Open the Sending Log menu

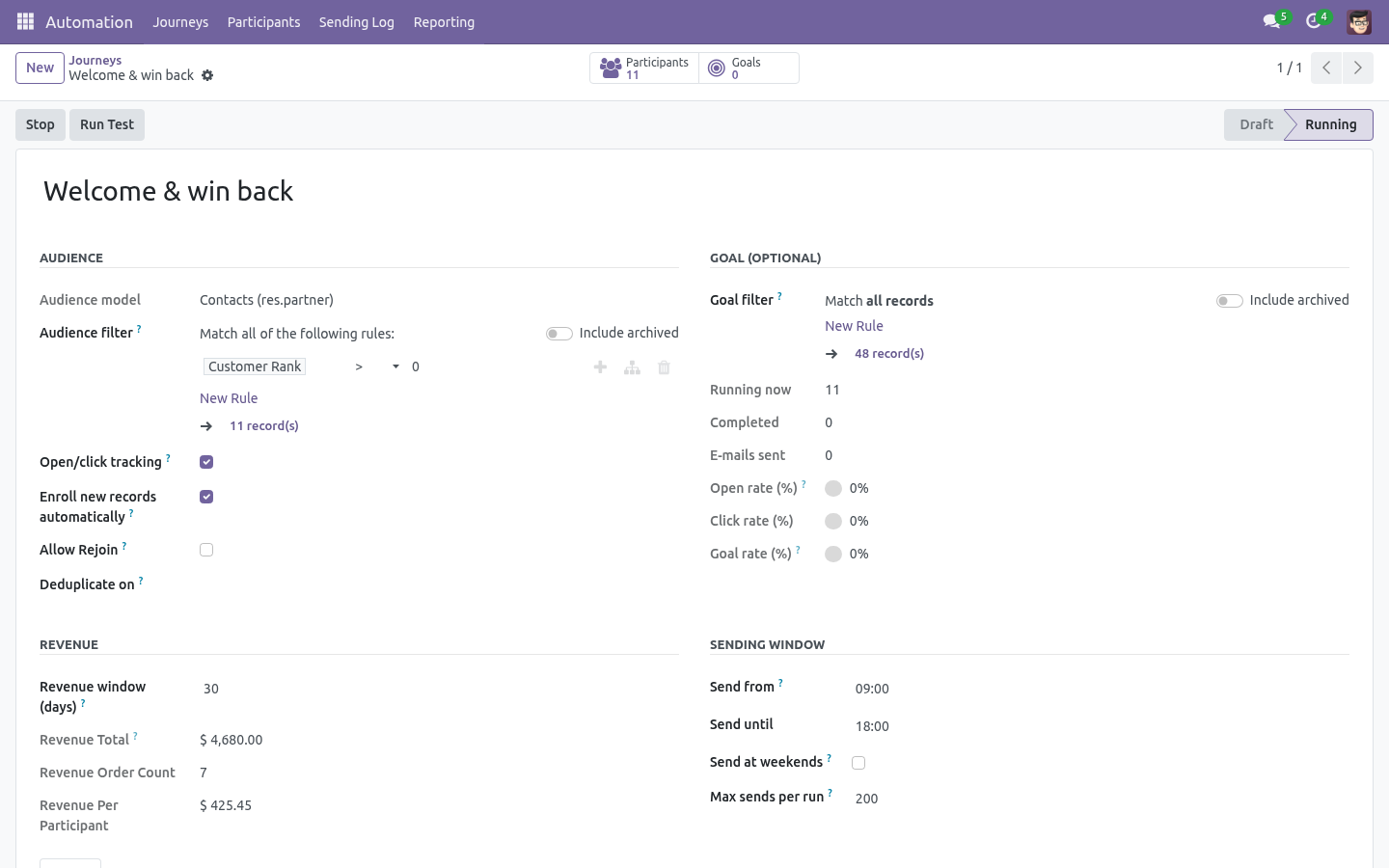click(357, 21)
